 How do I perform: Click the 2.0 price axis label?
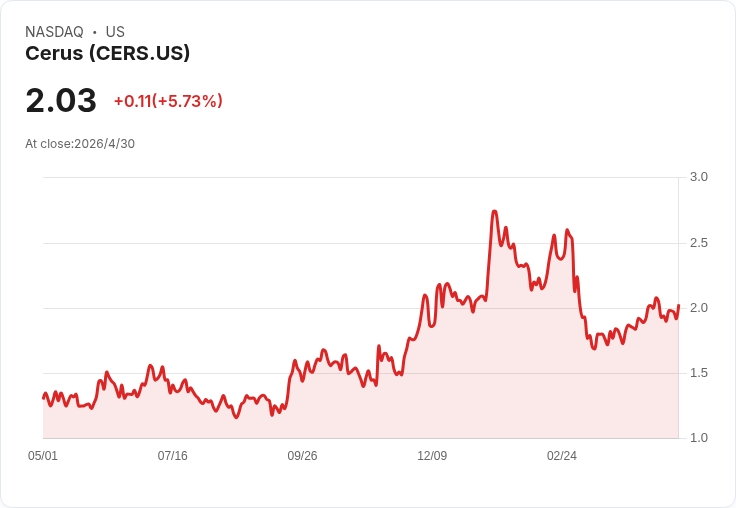[x=698, y=308]
